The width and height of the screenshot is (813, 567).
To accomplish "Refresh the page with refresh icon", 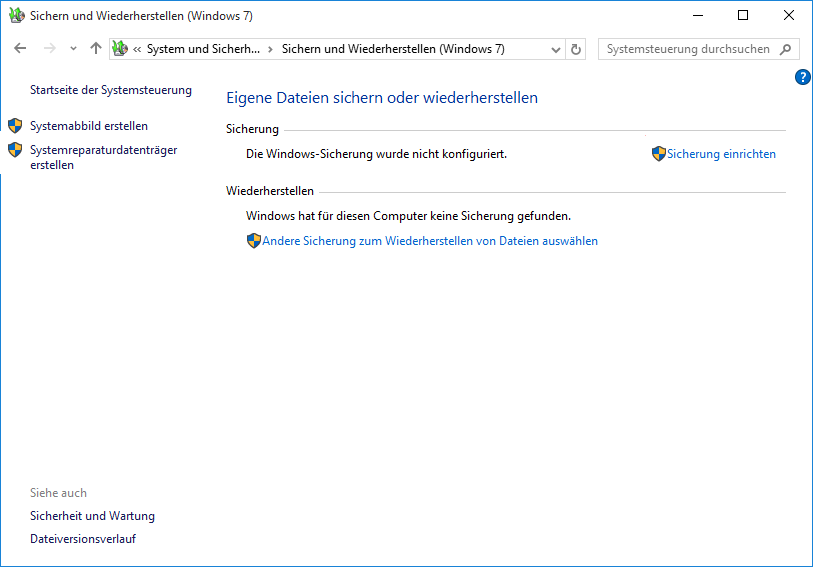I will coord(576,50).
